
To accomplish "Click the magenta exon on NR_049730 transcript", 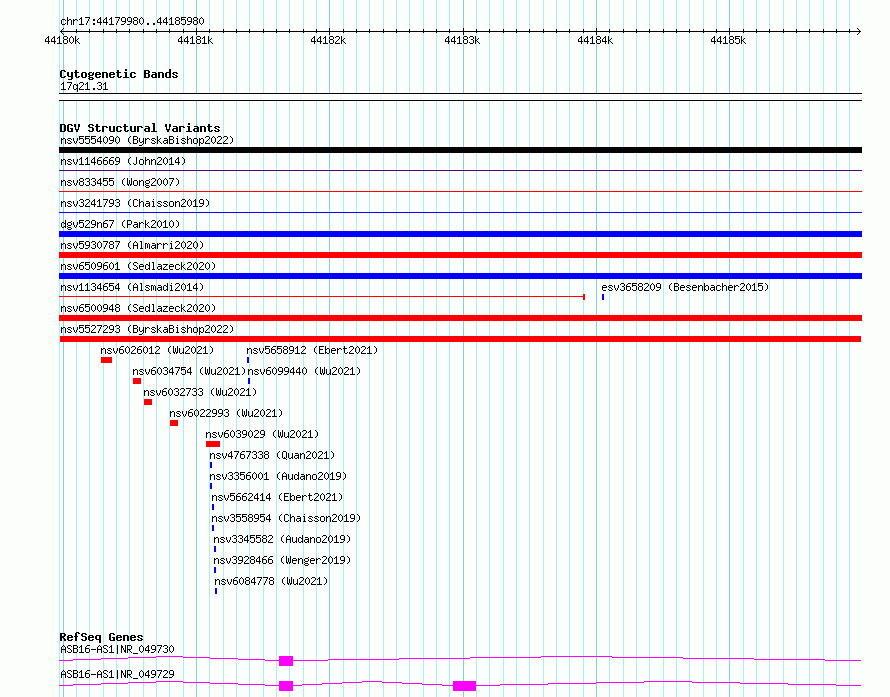I will 286,661.
